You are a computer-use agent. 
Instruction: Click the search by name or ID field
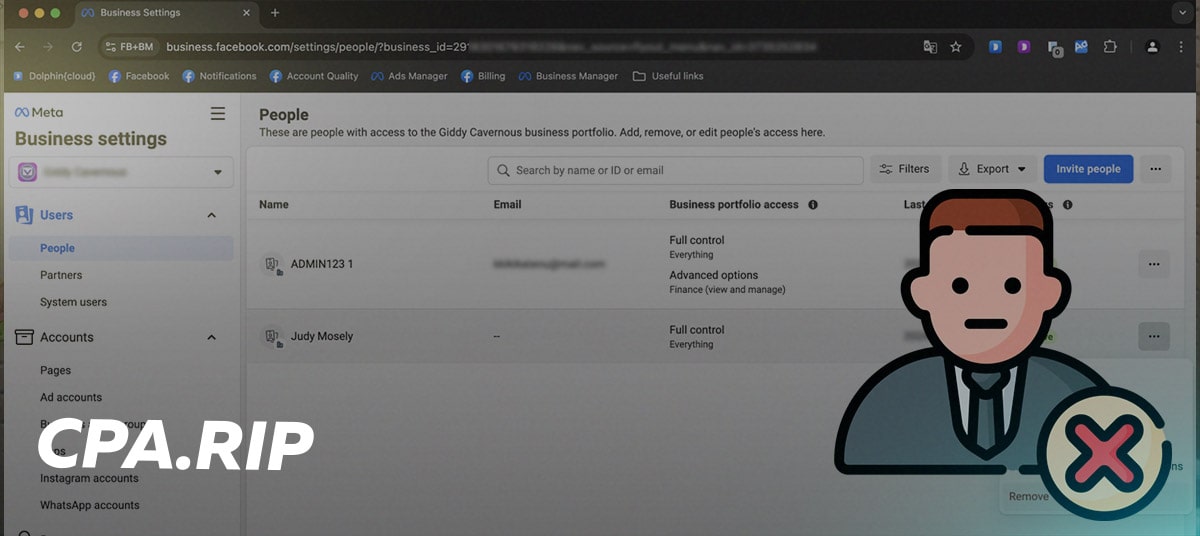tap(675, 170)
